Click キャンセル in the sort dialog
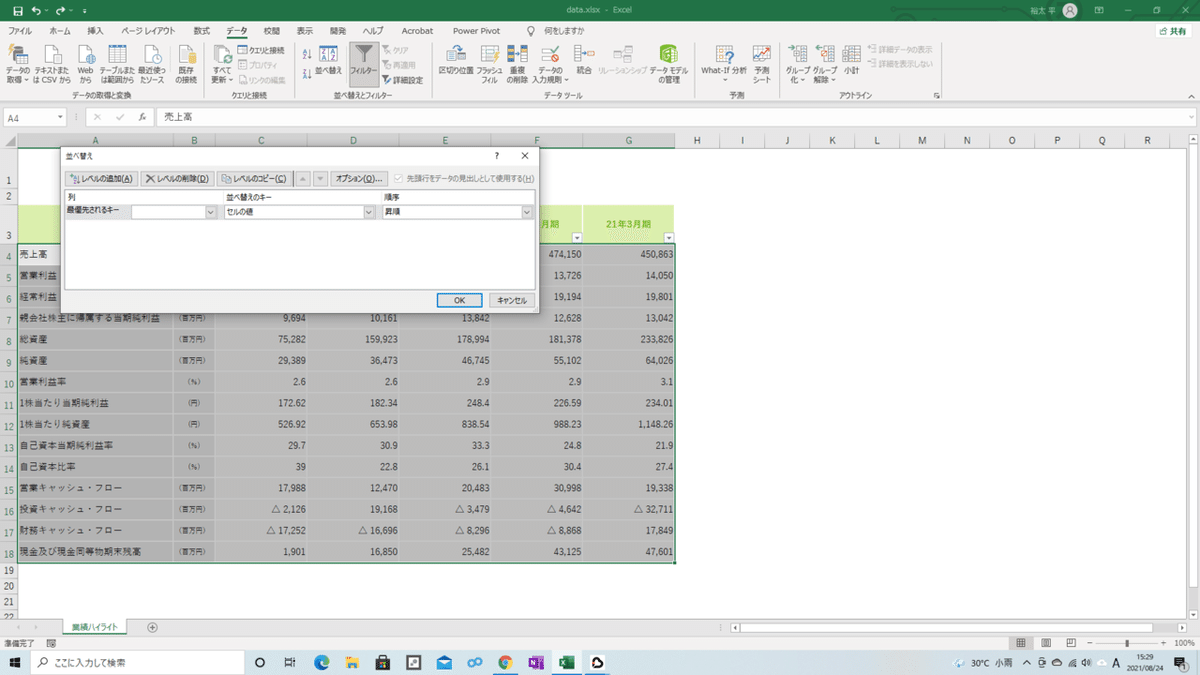1200x675 pixels. click(512, 300)
